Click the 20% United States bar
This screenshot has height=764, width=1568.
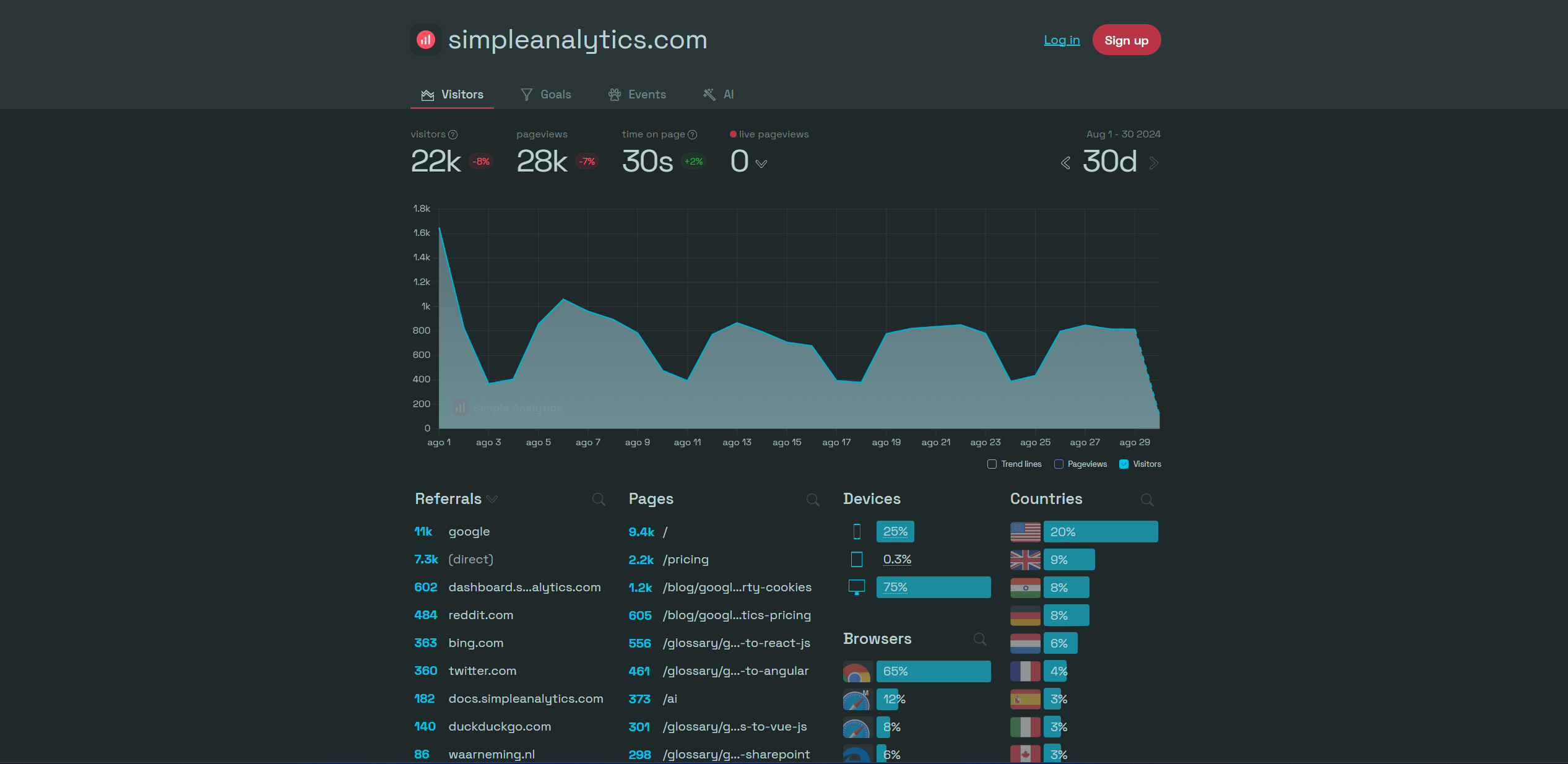click(1101, 532)
